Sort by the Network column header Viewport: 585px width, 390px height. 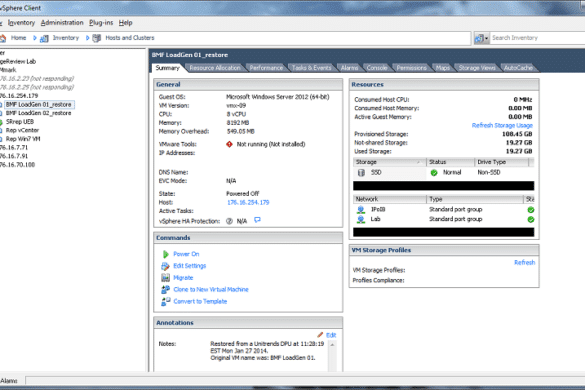(x=389, y=200)
